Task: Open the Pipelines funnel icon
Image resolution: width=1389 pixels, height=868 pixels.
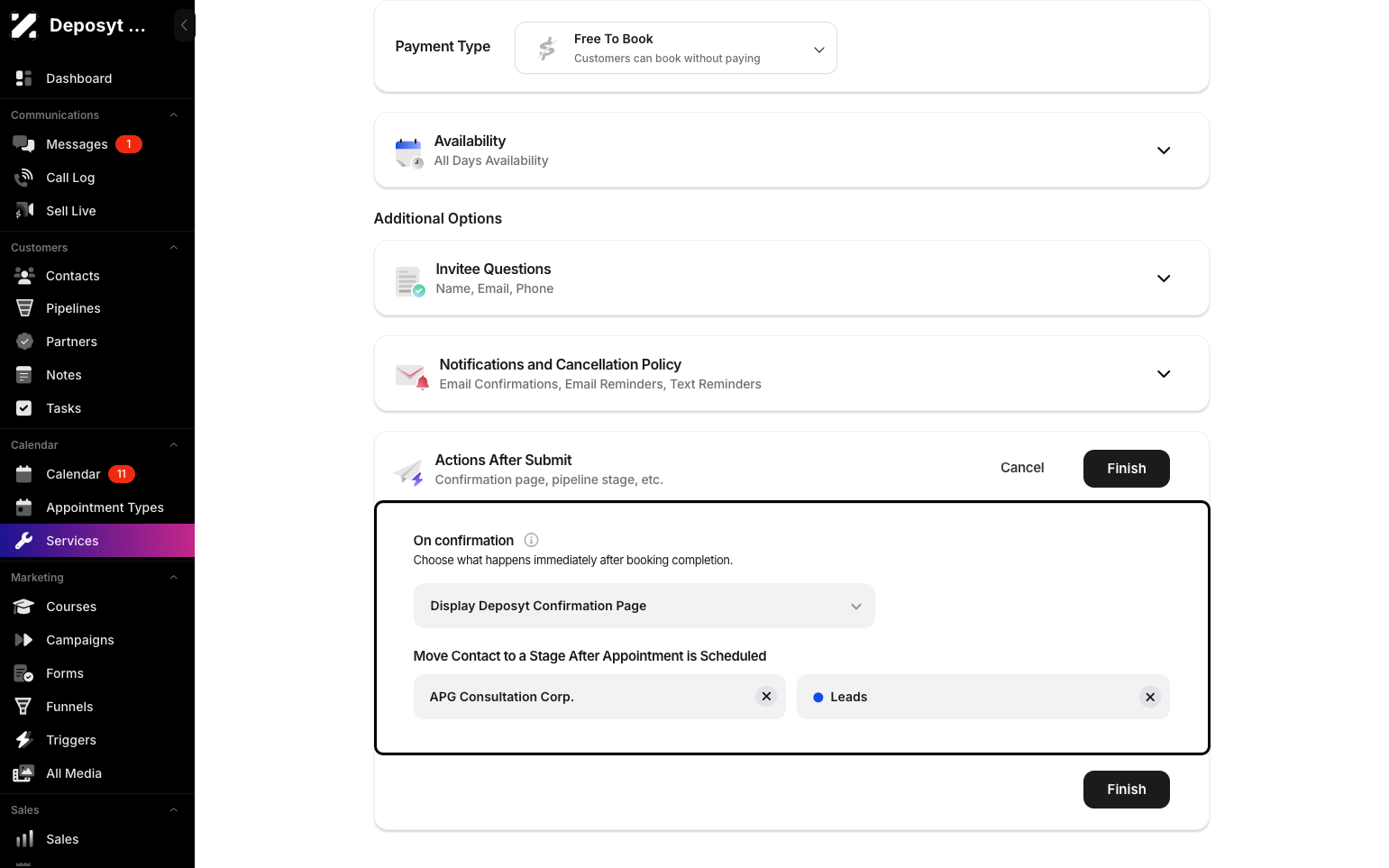Action: pos(24,308)
